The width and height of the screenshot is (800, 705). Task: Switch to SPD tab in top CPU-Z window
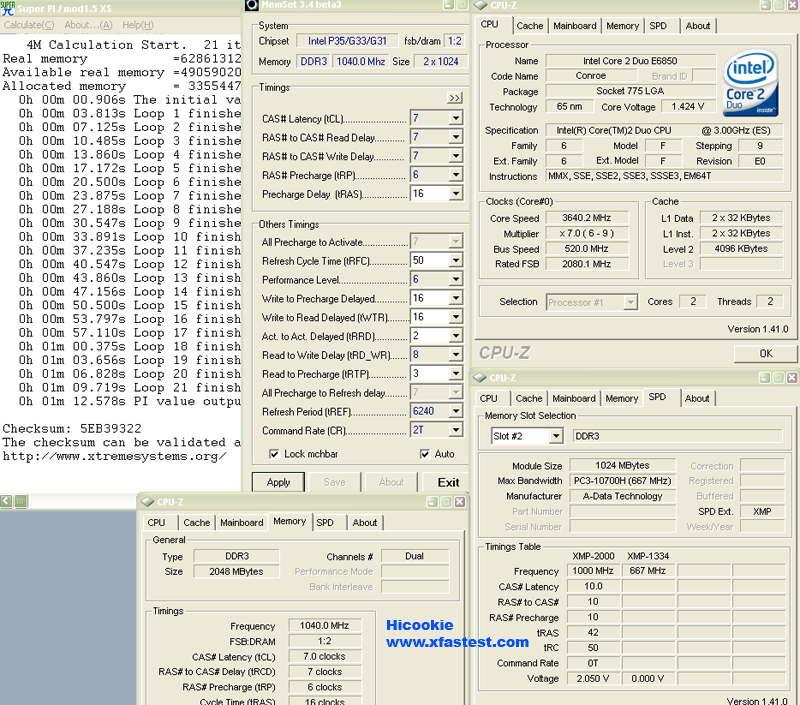click(x=658, y=26)
